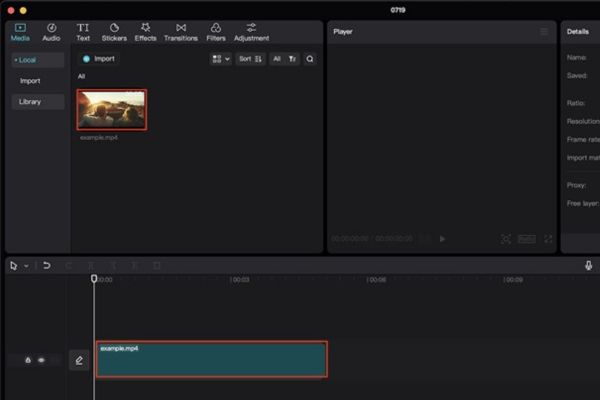
Task: Click the Ratio label in Details panel
Action: (576, 103)
